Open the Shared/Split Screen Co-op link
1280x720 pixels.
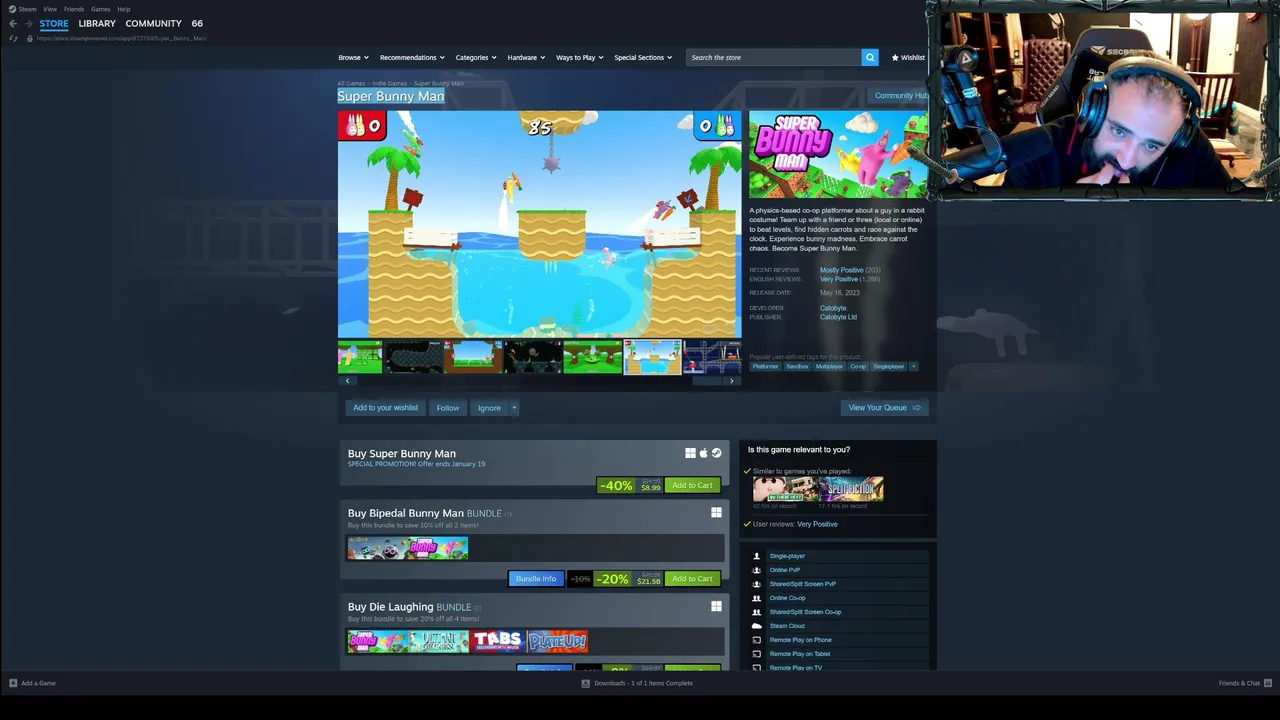pyautogui.click(x=805, y=612)
